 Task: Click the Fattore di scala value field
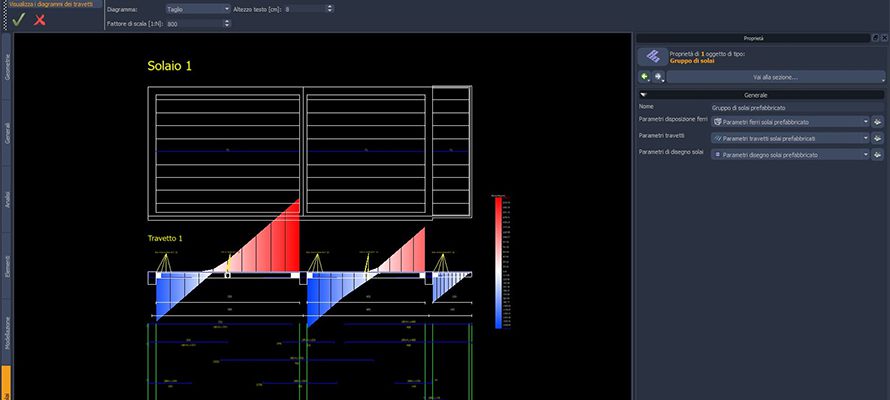[x=195, y=24]
